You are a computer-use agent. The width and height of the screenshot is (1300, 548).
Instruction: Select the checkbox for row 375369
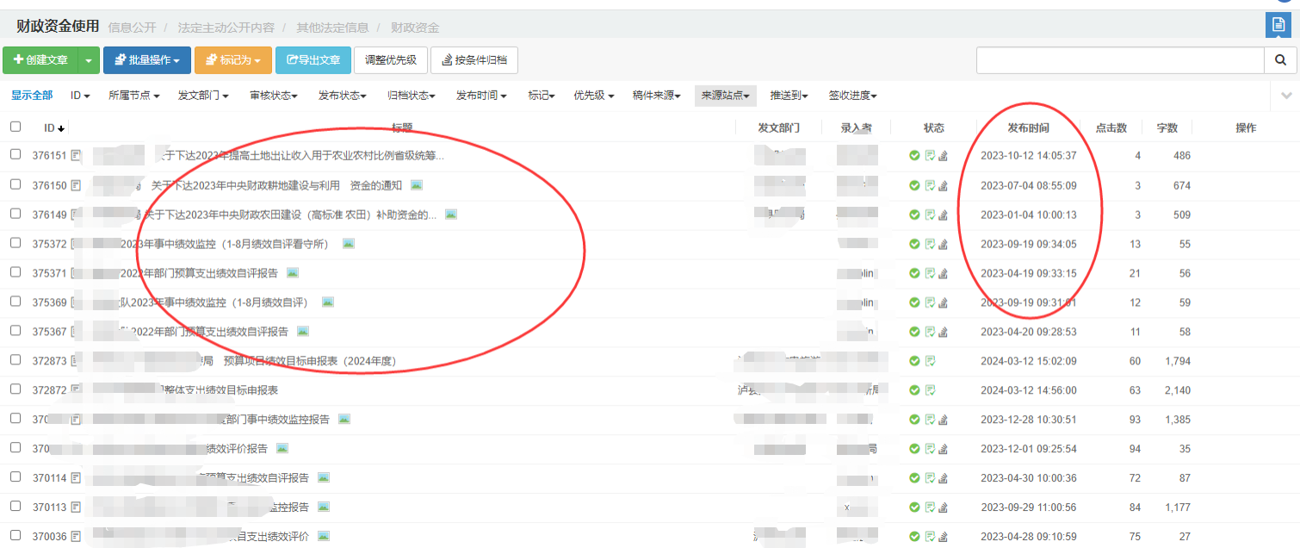coord(15,302)
